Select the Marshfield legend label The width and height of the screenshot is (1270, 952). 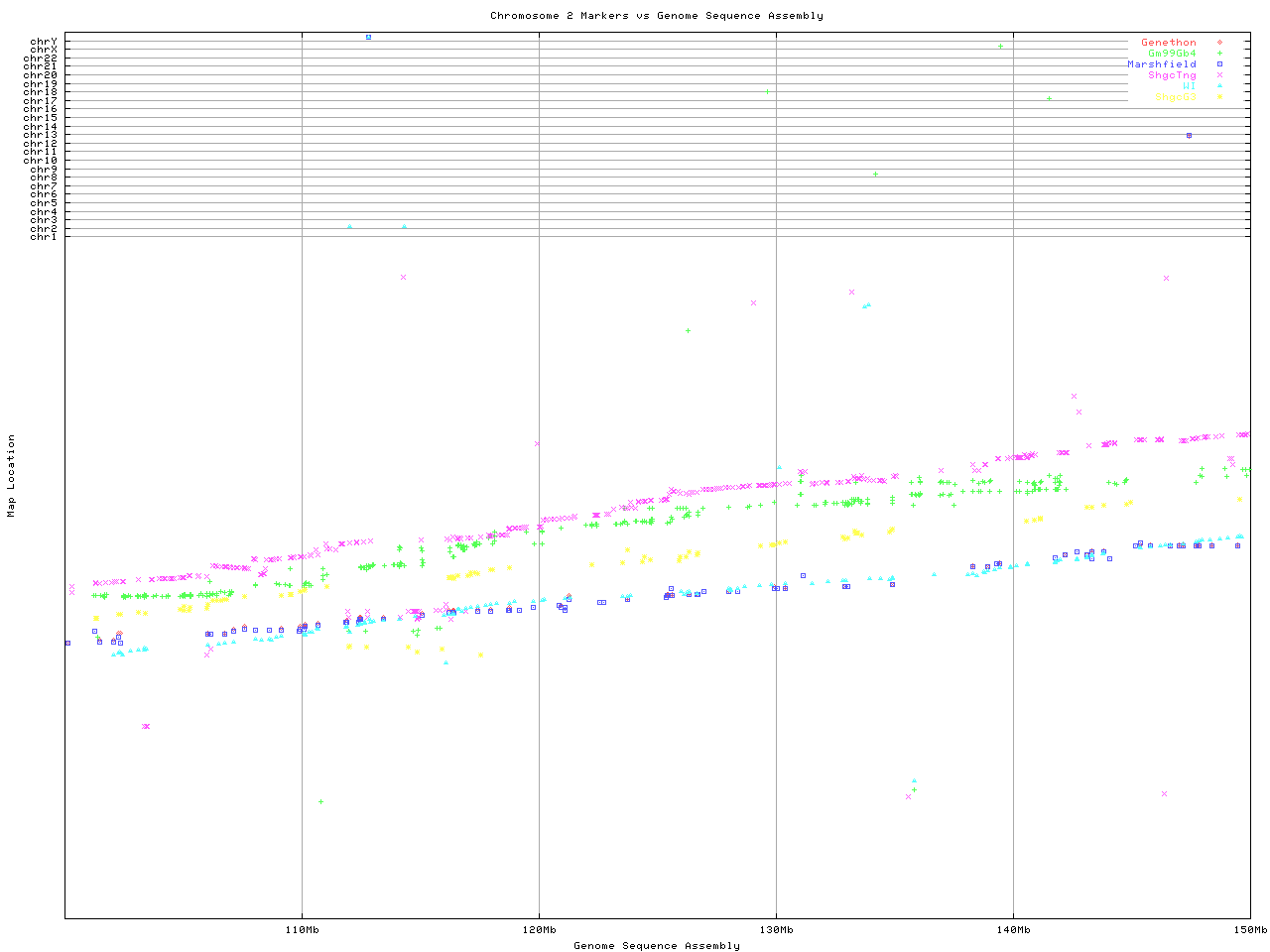(x=1161, y=64)
